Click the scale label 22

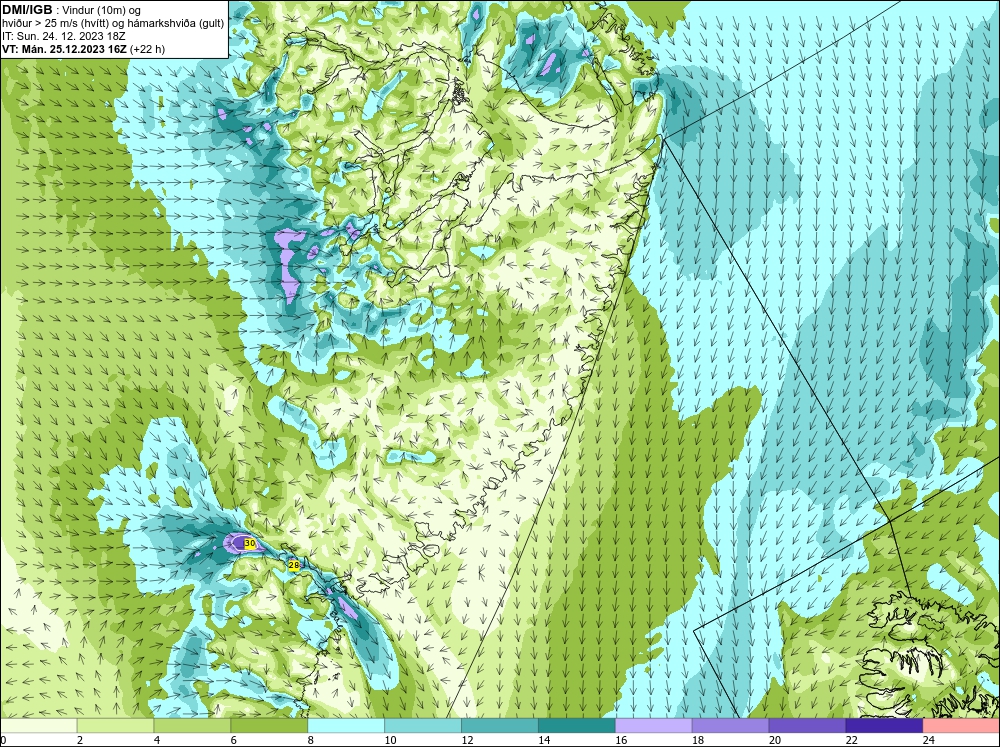(x=851, y=740)
